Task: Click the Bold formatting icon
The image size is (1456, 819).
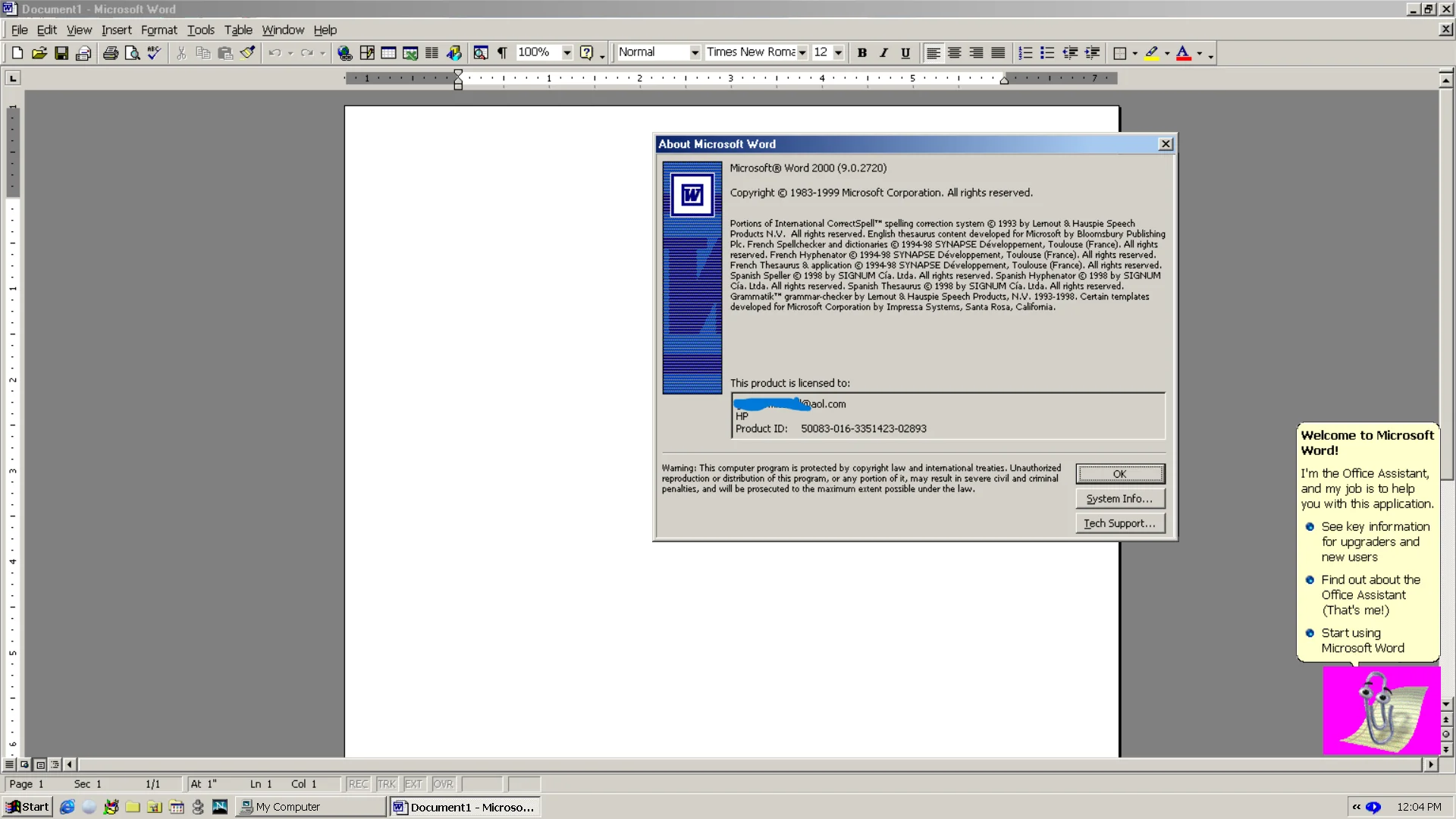Action: click(864, 52)
